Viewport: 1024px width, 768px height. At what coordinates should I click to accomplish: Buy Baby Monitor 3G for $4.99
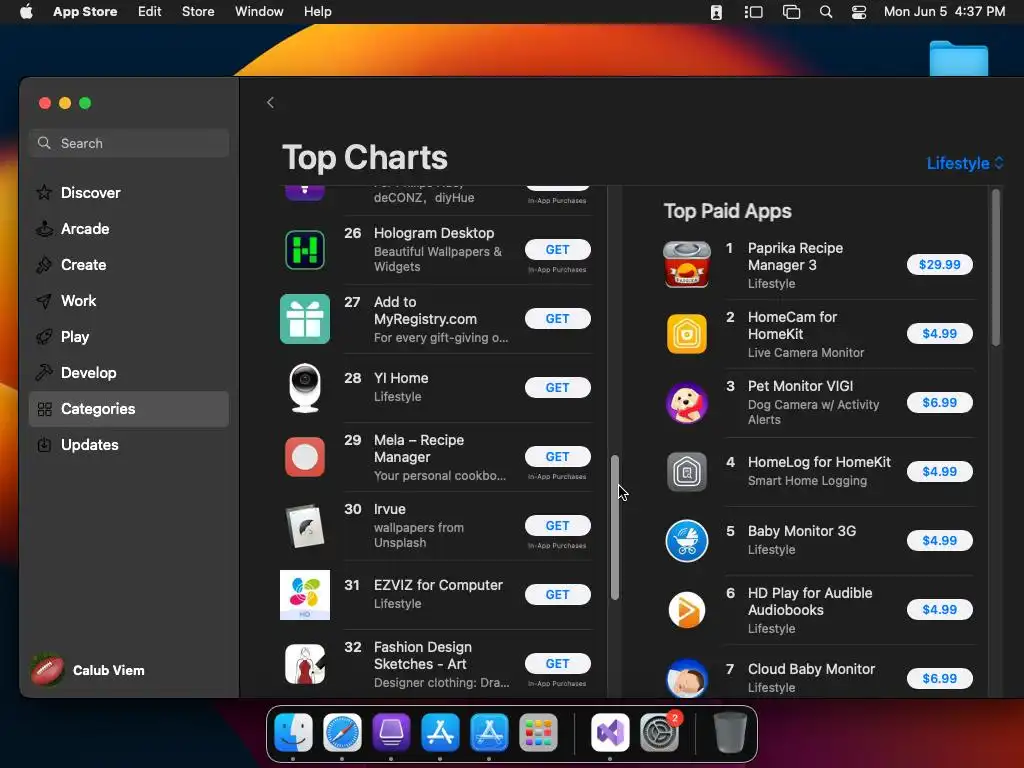click(x=940, y=541)
